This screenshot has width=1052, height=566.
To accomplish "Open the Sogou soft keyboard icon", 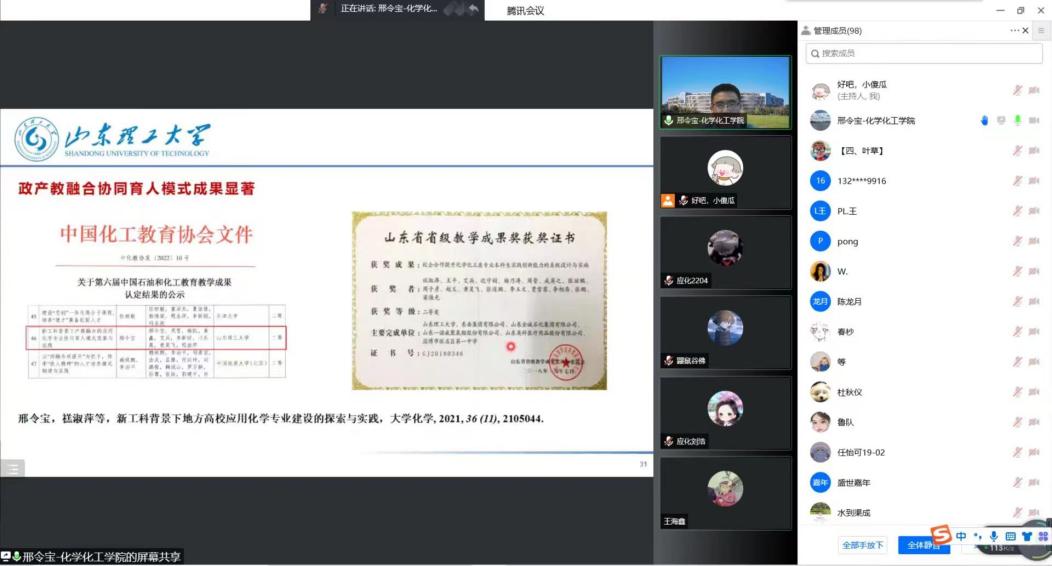I will [x=1010, y=536].
